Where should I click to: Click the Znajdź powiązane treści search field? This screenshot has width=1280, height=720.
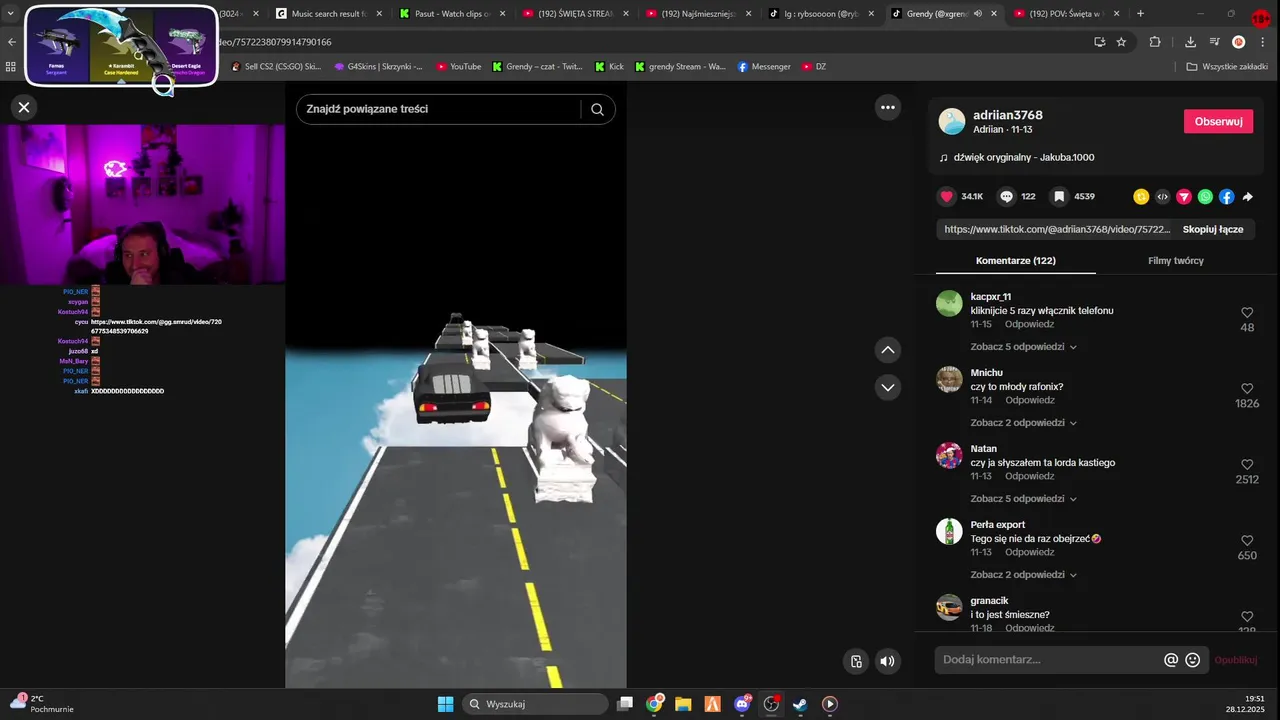[440, 109]
